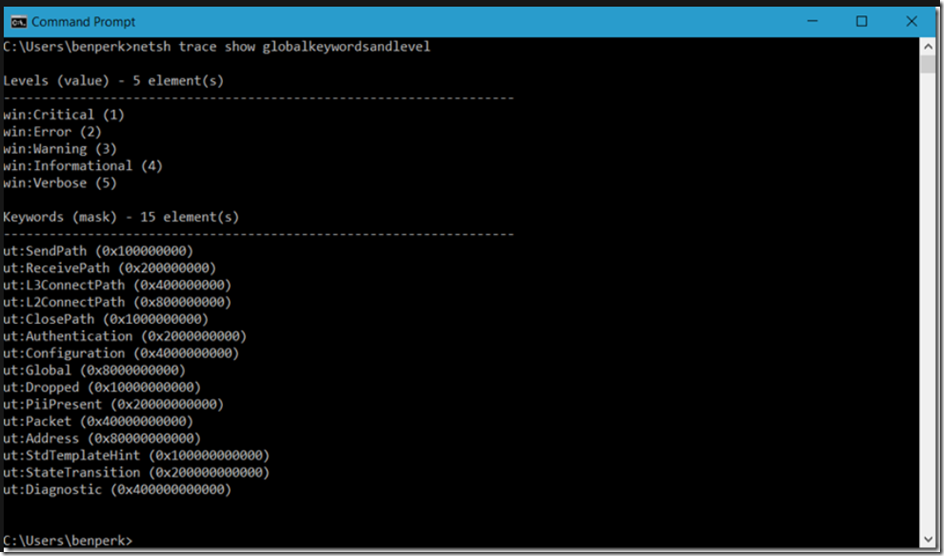Open the Command Prompt system menu icon

(x=18, y=22)
